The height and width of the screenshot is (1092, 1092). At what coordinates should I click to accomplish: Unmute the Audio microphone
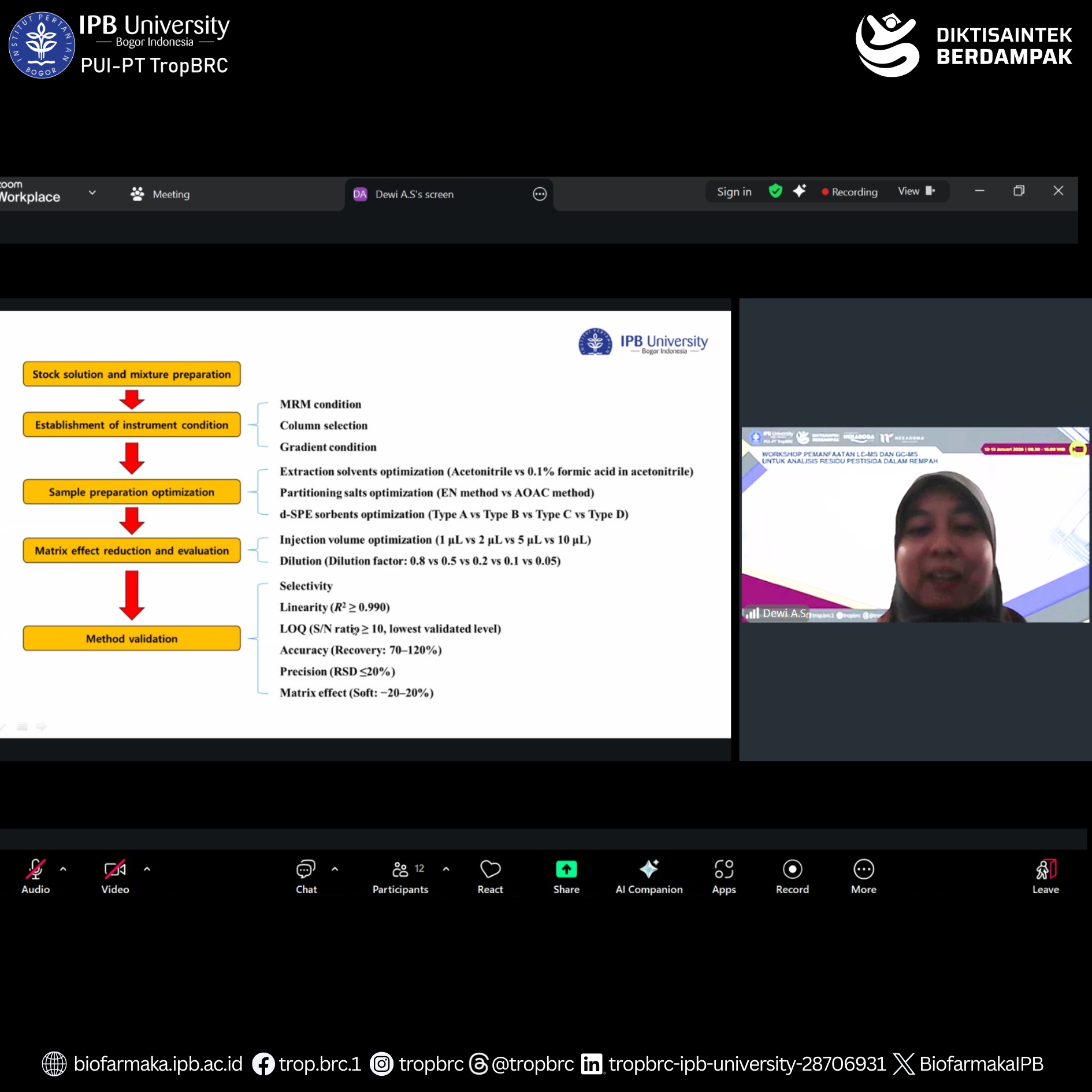tap(35, 876)
